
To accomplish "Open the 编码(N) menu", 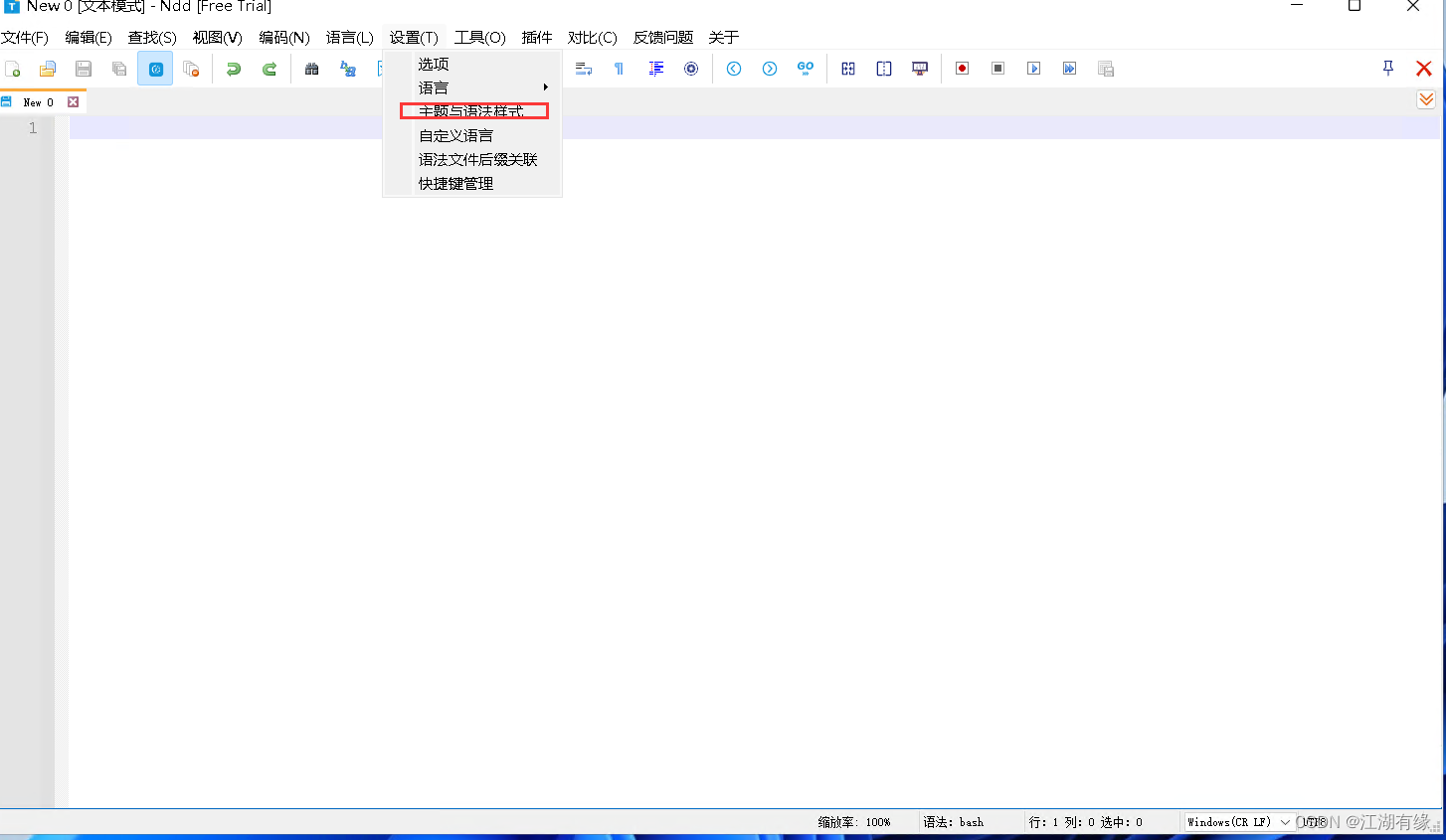I will [284, 38].
